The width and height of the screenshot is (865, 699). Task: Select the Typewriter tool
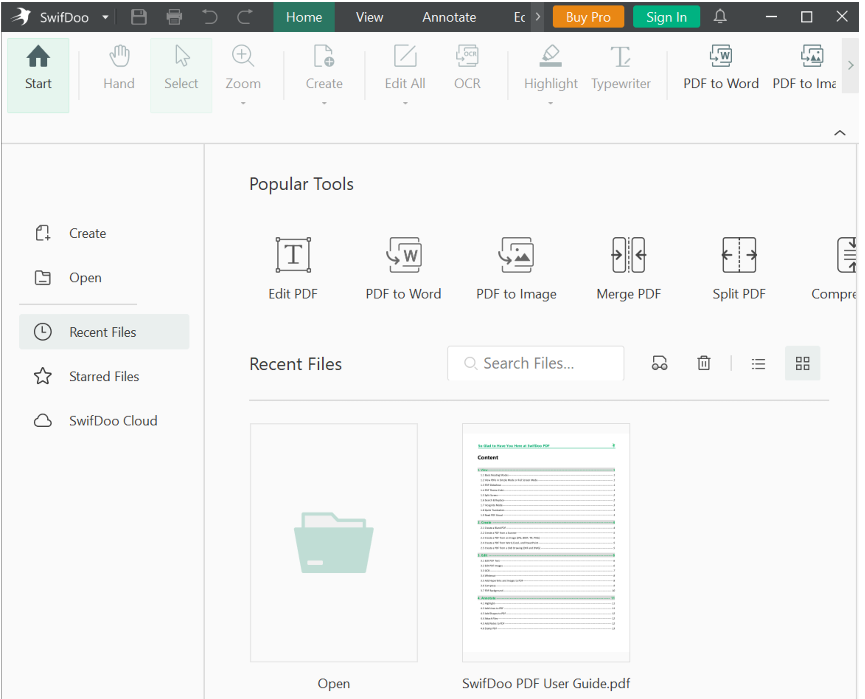click(x=621, y=68)
